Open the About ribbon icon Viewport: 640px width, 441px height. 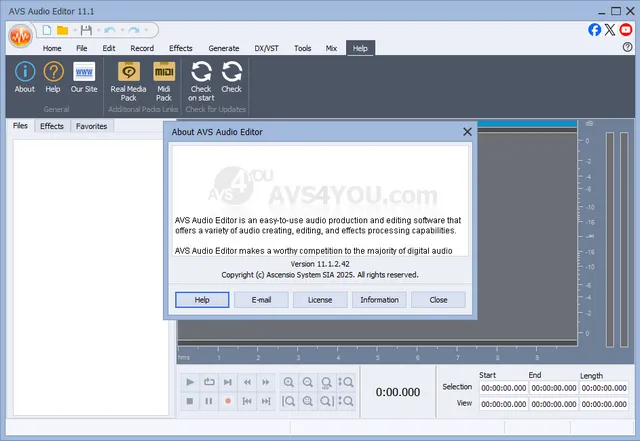pyautogui.click(x=25, y=78)
